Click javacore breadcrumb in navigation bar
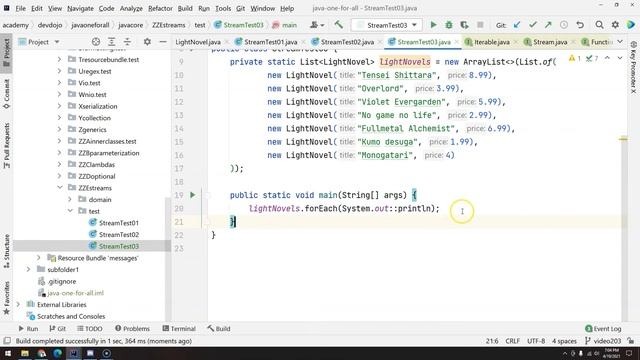The image size is (640, 360). (x=131, y=25)
